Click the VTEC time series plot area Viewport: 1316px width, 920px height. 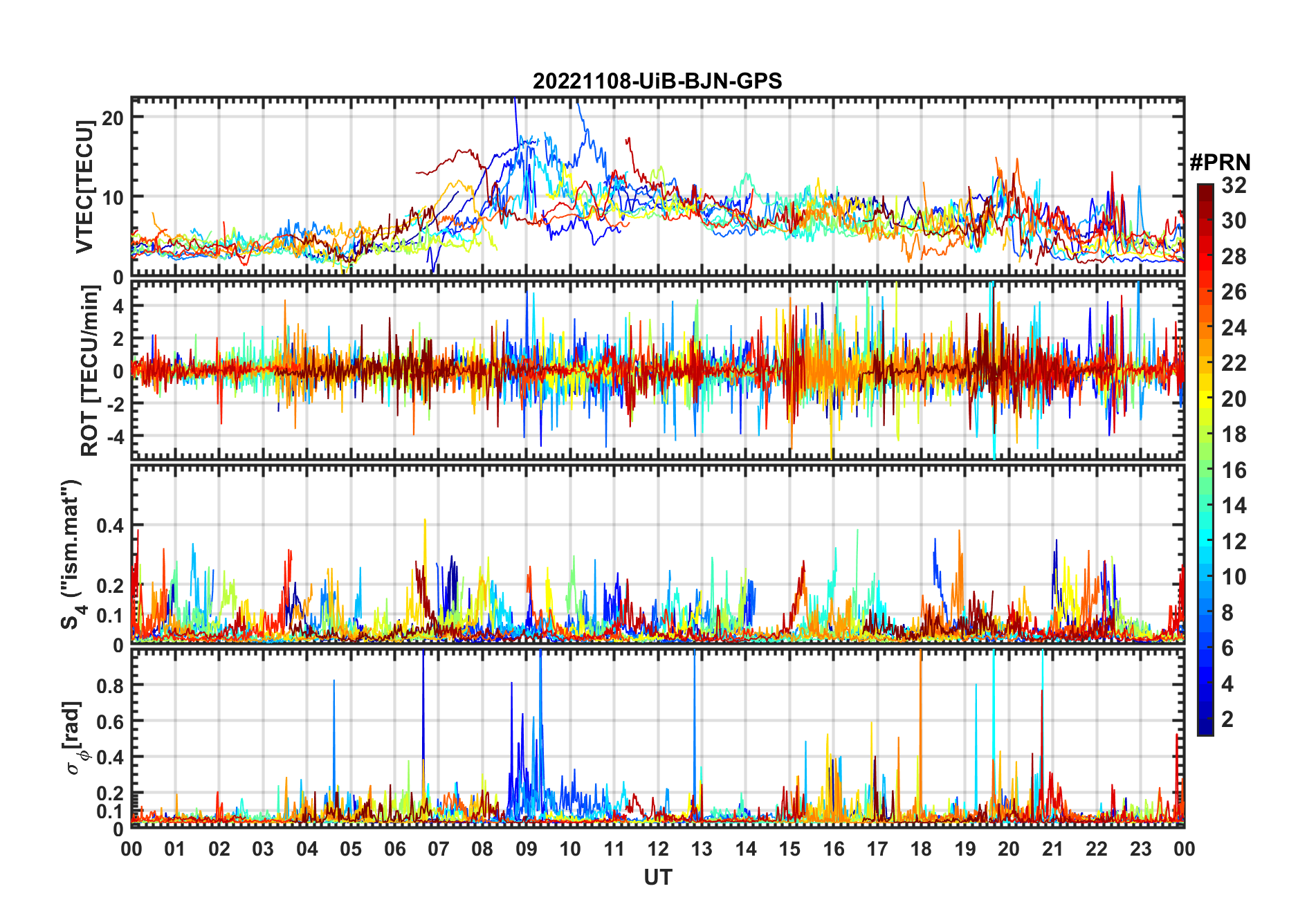click(657, 187)
